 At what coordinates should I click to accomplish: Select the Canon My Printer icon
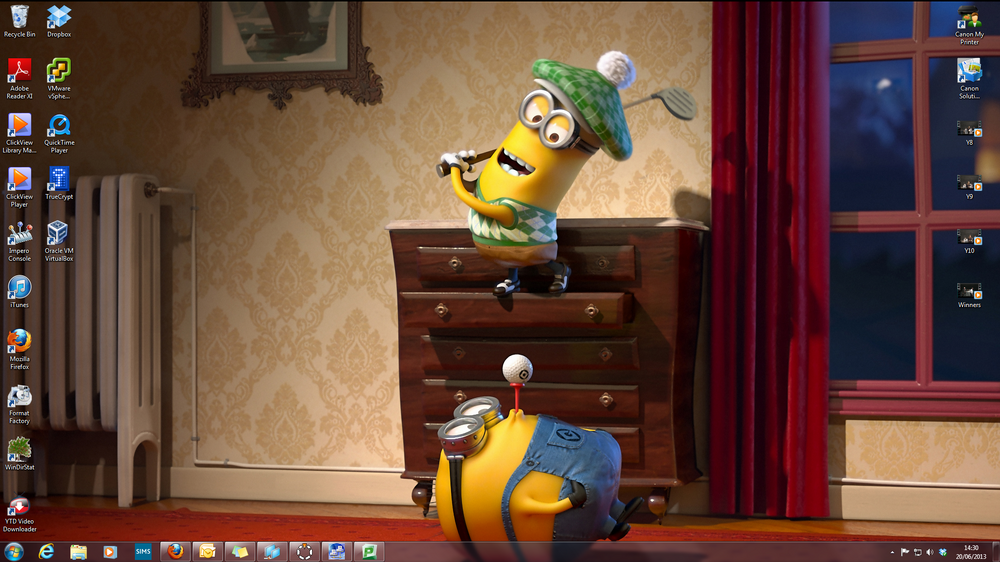pyautogui.click(x=969, y=25)
